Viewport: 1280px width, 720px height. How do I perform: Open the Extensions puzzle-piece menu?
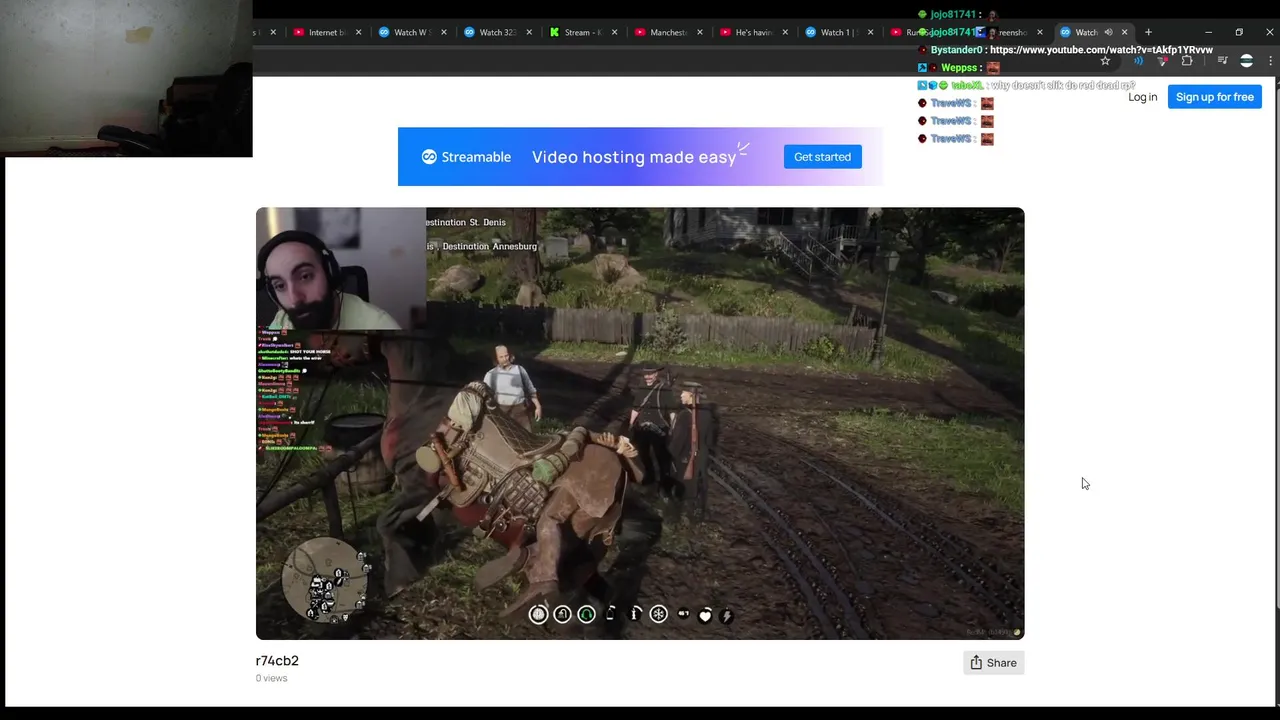(1187, 61)
